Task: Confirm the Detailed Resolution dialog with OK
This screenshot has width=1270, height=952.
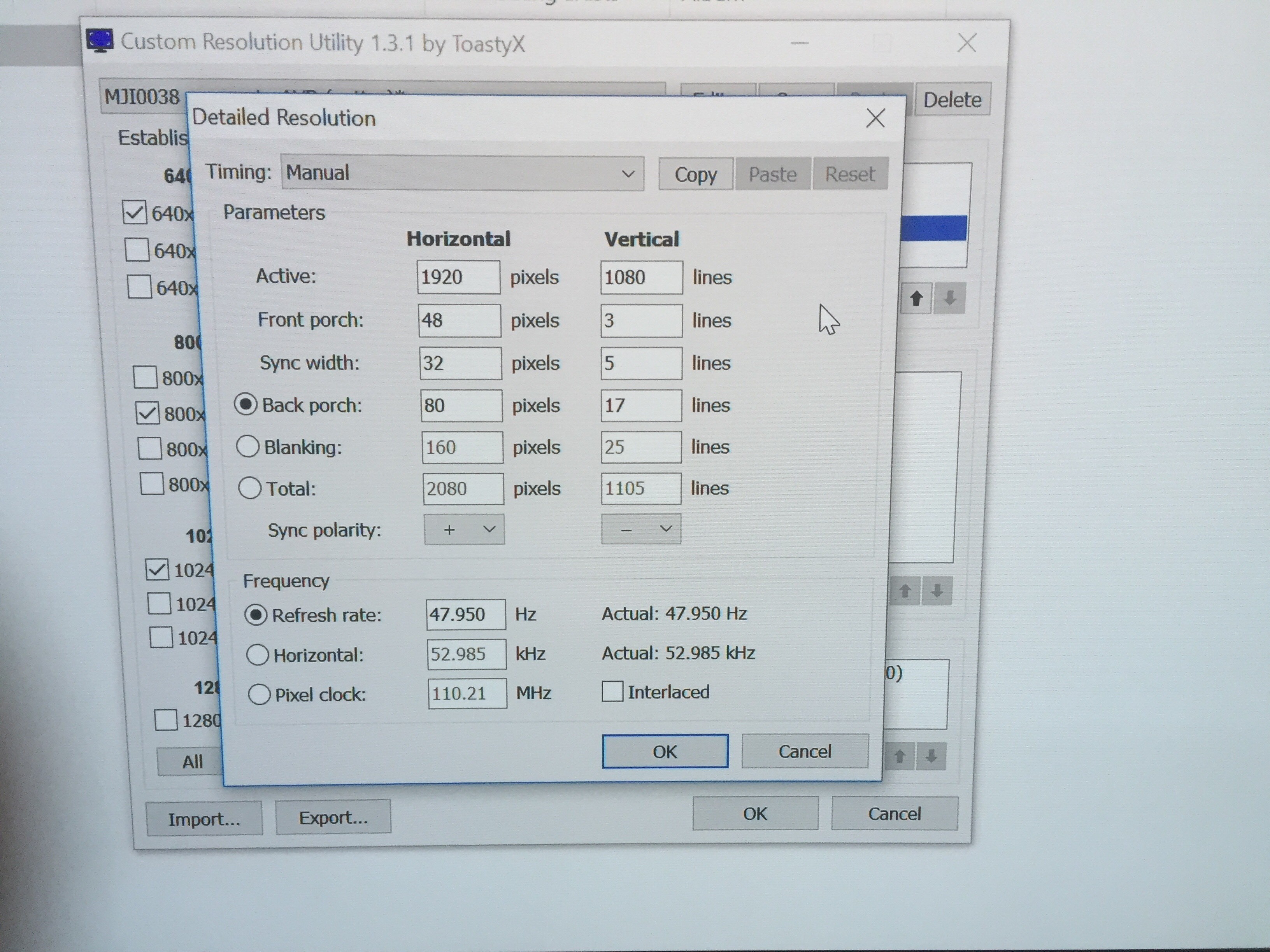Action: tap(665, 751)
